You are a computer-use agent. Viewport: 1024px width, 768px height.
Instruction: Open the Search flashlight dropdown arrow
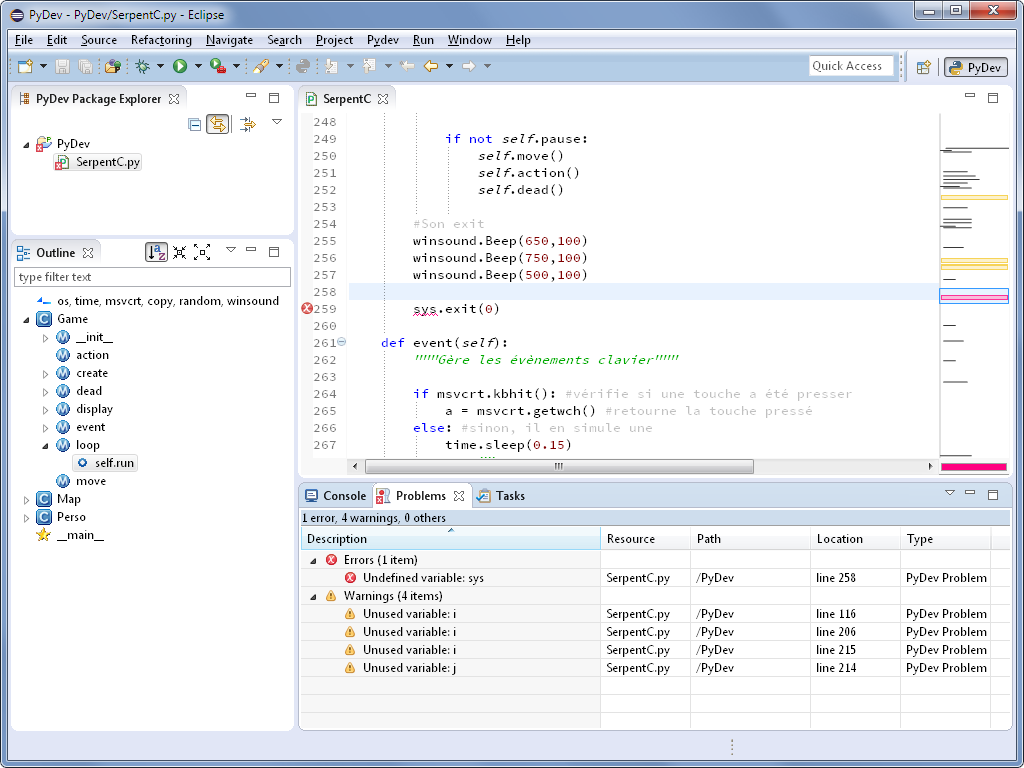pos(279,66)
